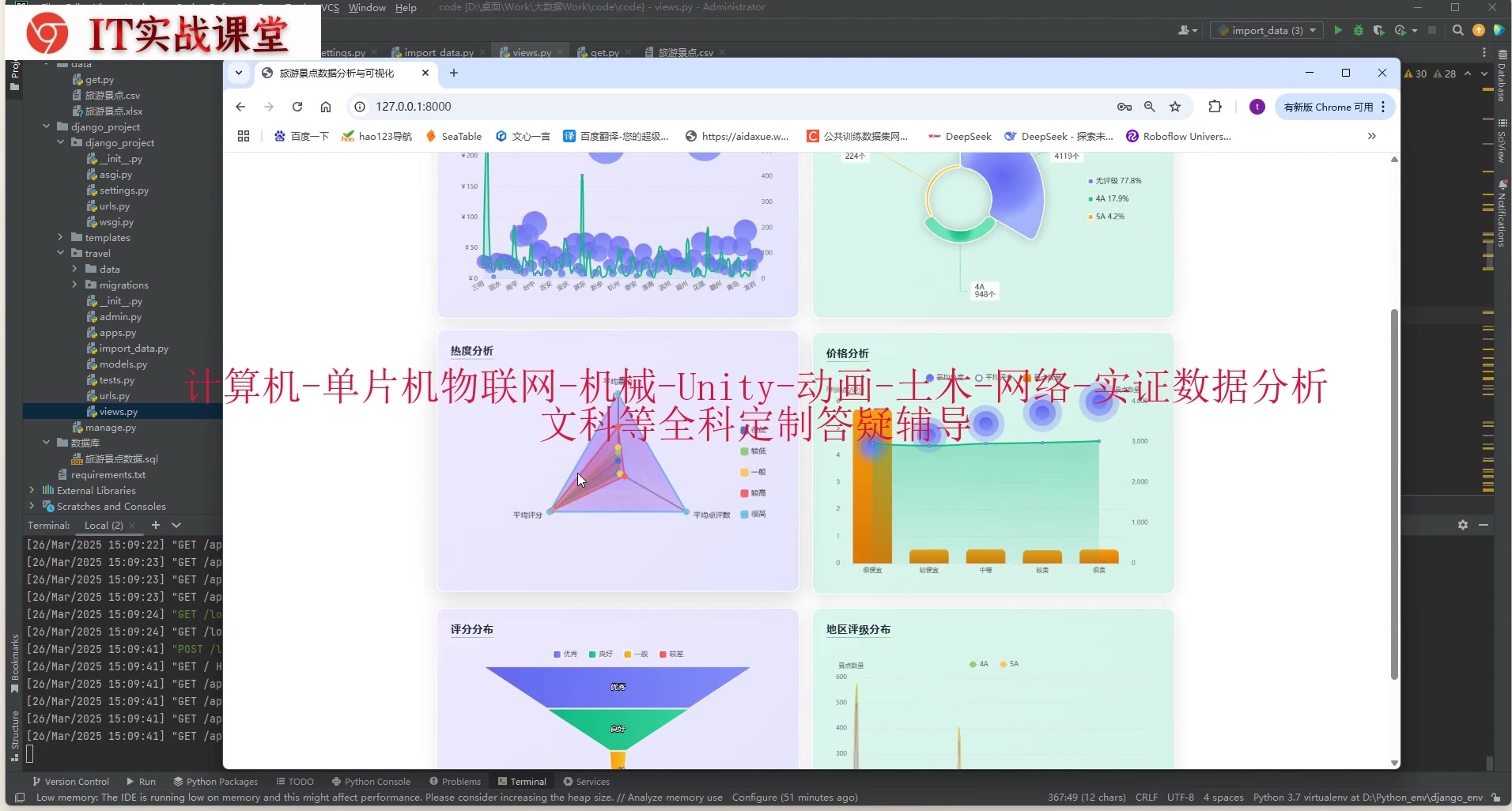Image resolution: width=1512 pixels, height=811 pixels.
Task: Open PyCharm Search Everywhere magnifier
Action: coord(1458,30)
